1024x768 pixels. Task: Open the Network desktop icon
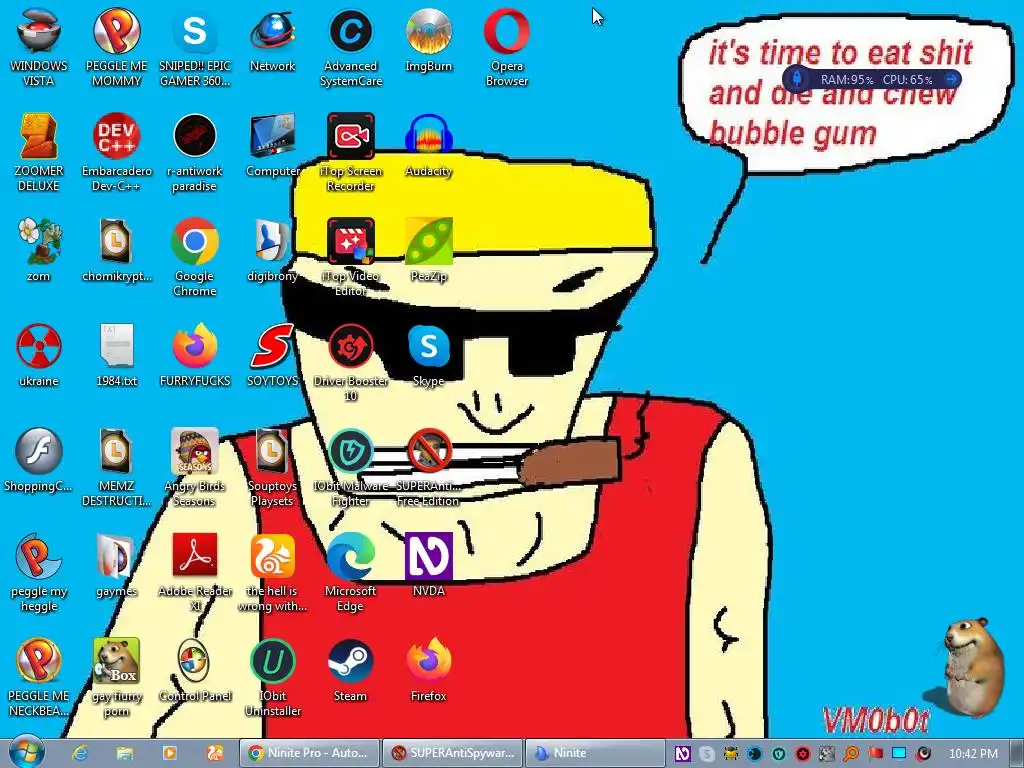click(272, 40)
